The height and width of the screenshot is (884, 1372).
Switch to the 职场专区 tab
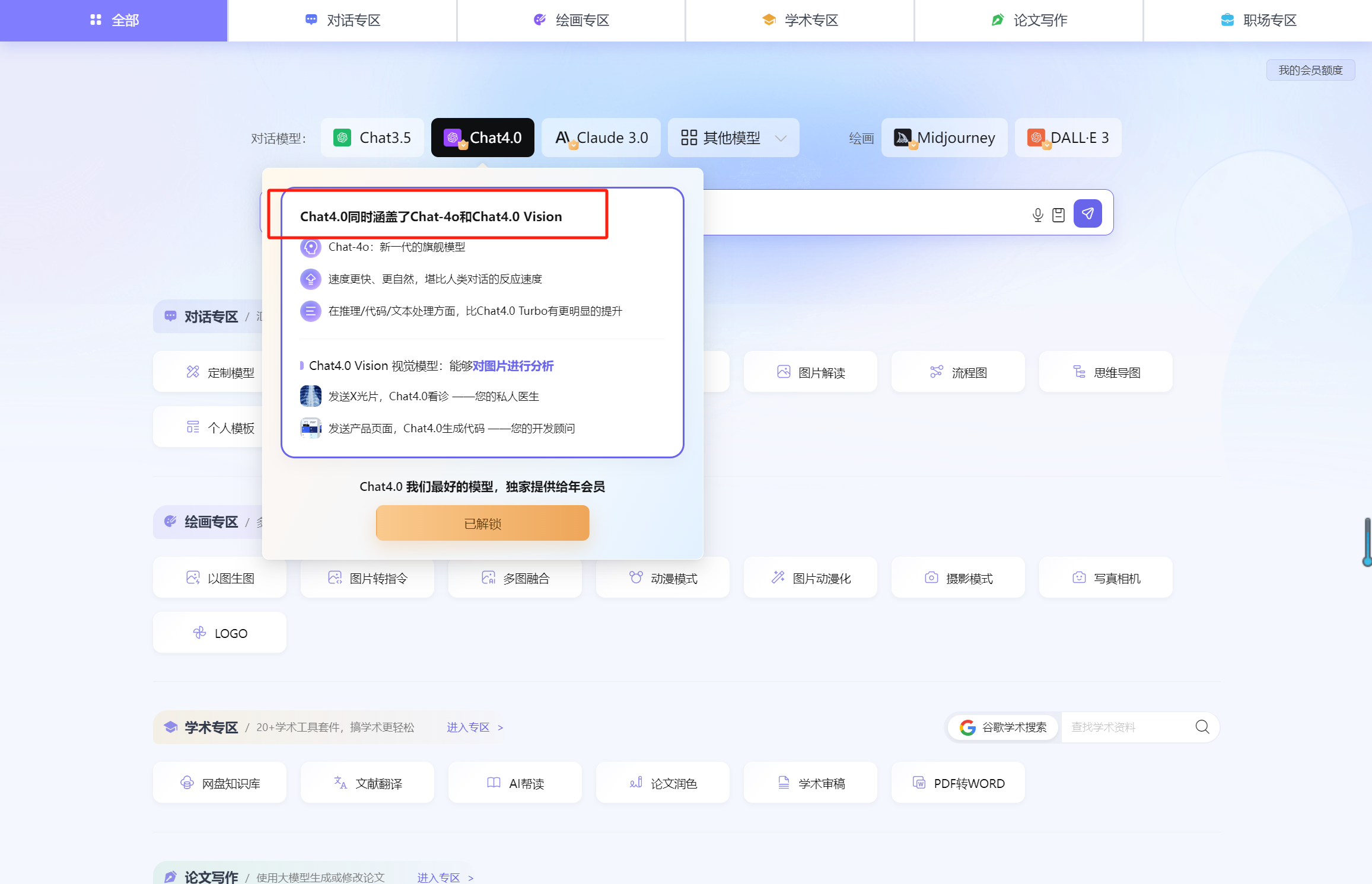tap(1258, 20)
